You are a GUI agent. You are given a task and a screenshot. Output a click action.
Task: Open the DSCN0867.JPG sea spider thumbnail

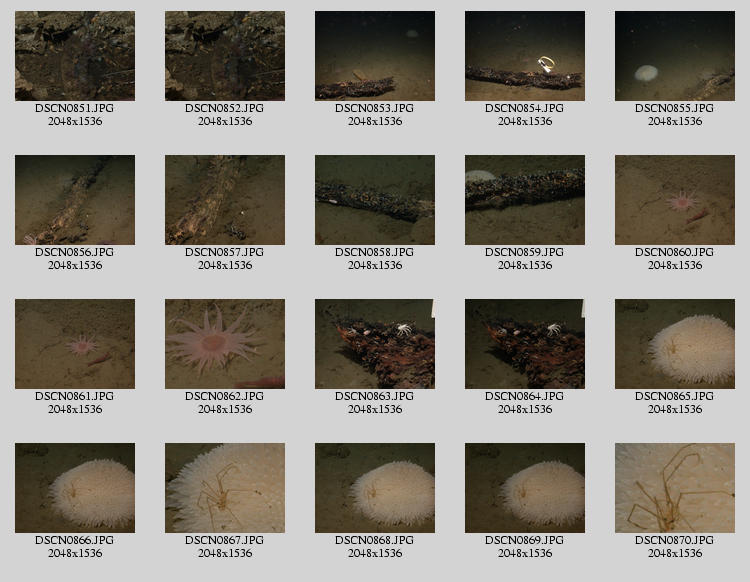coord(225,488)
